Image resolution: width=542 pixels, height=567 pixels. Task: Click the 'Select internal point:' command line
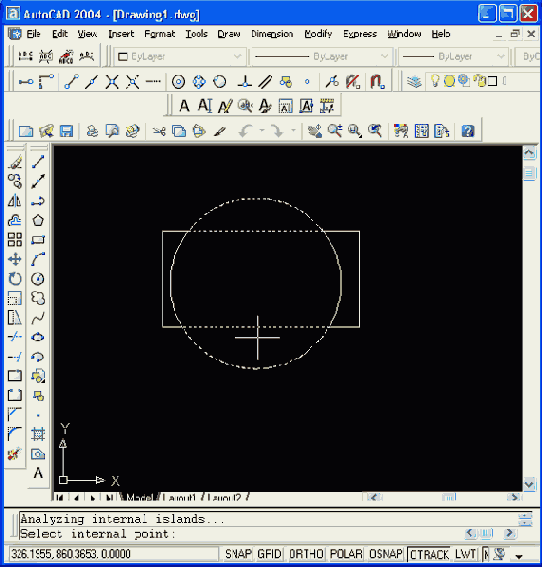tap(98, 534)
